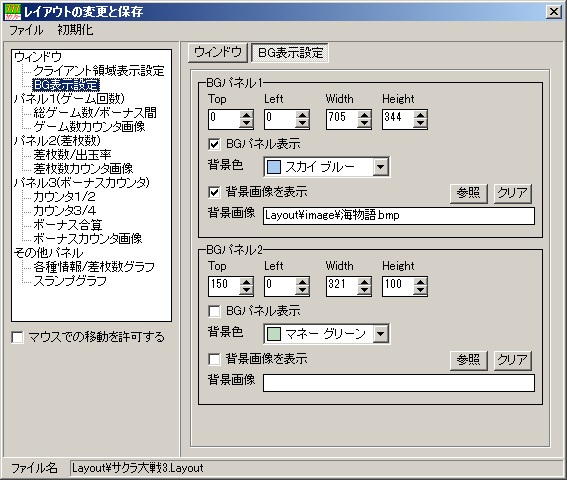
Task: Switch to the ウィンドウ tab
Action: 218,52
